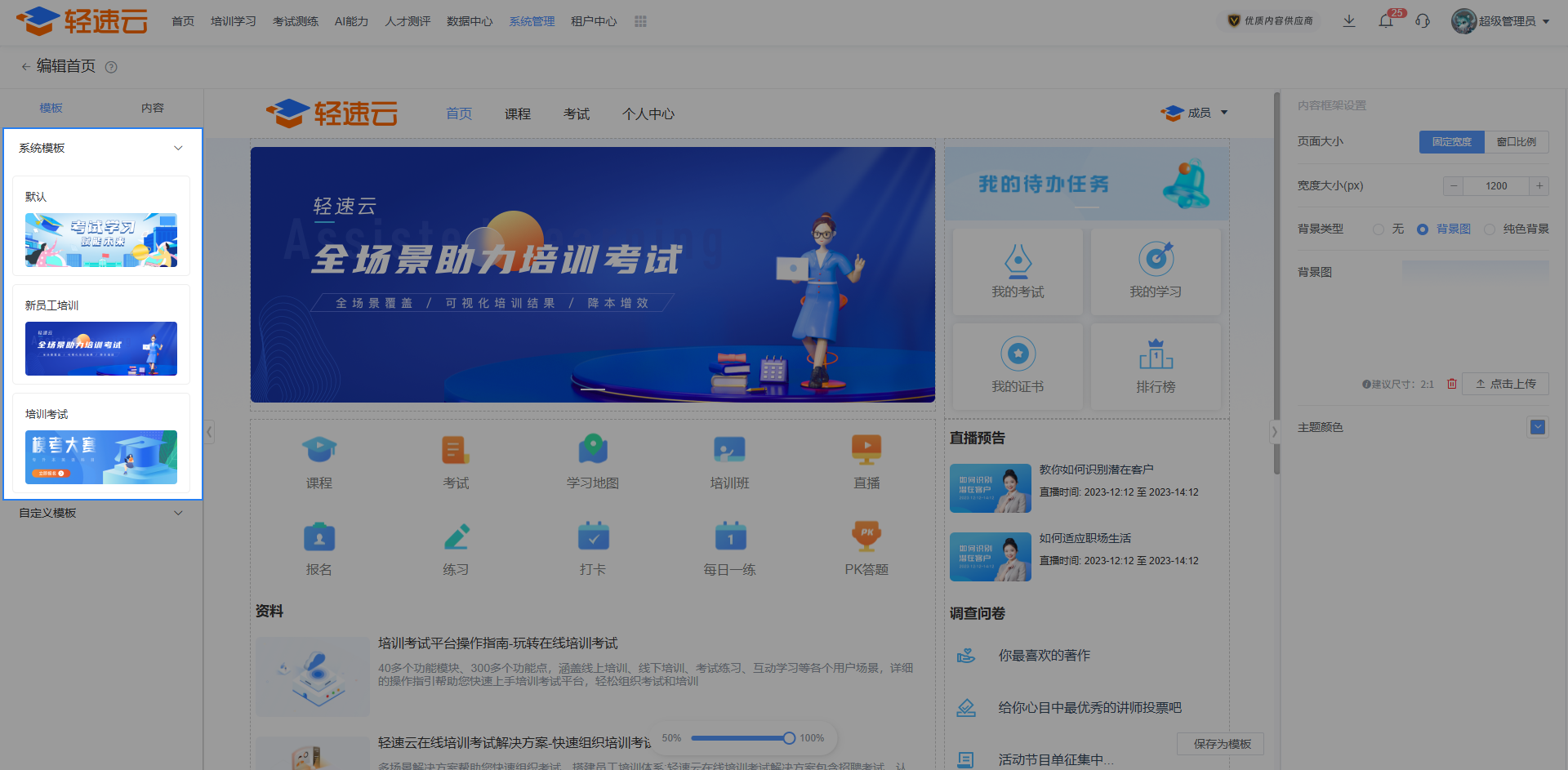This screenshot has width=1568, height=770.
Task: Click the 点击上传 button
Action: (x=1505, y=384)
